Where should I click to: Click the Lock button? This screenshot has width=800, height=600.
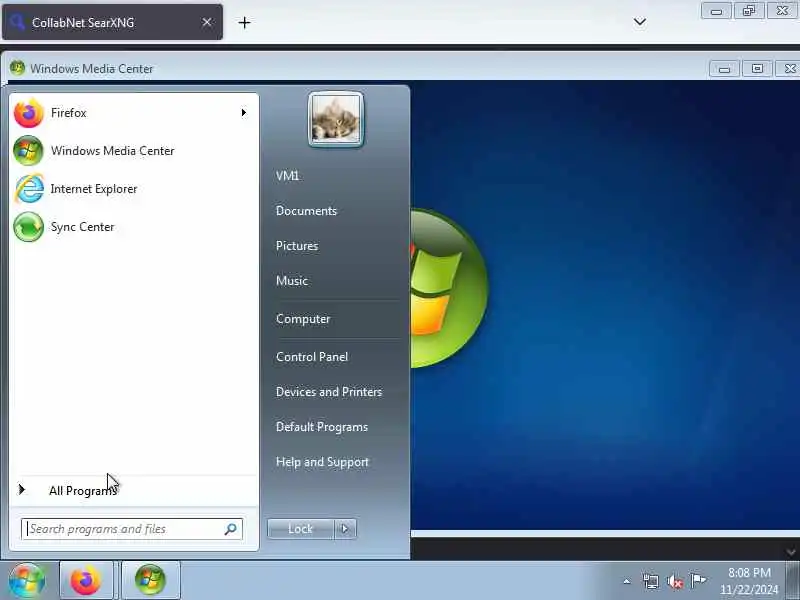301,529
